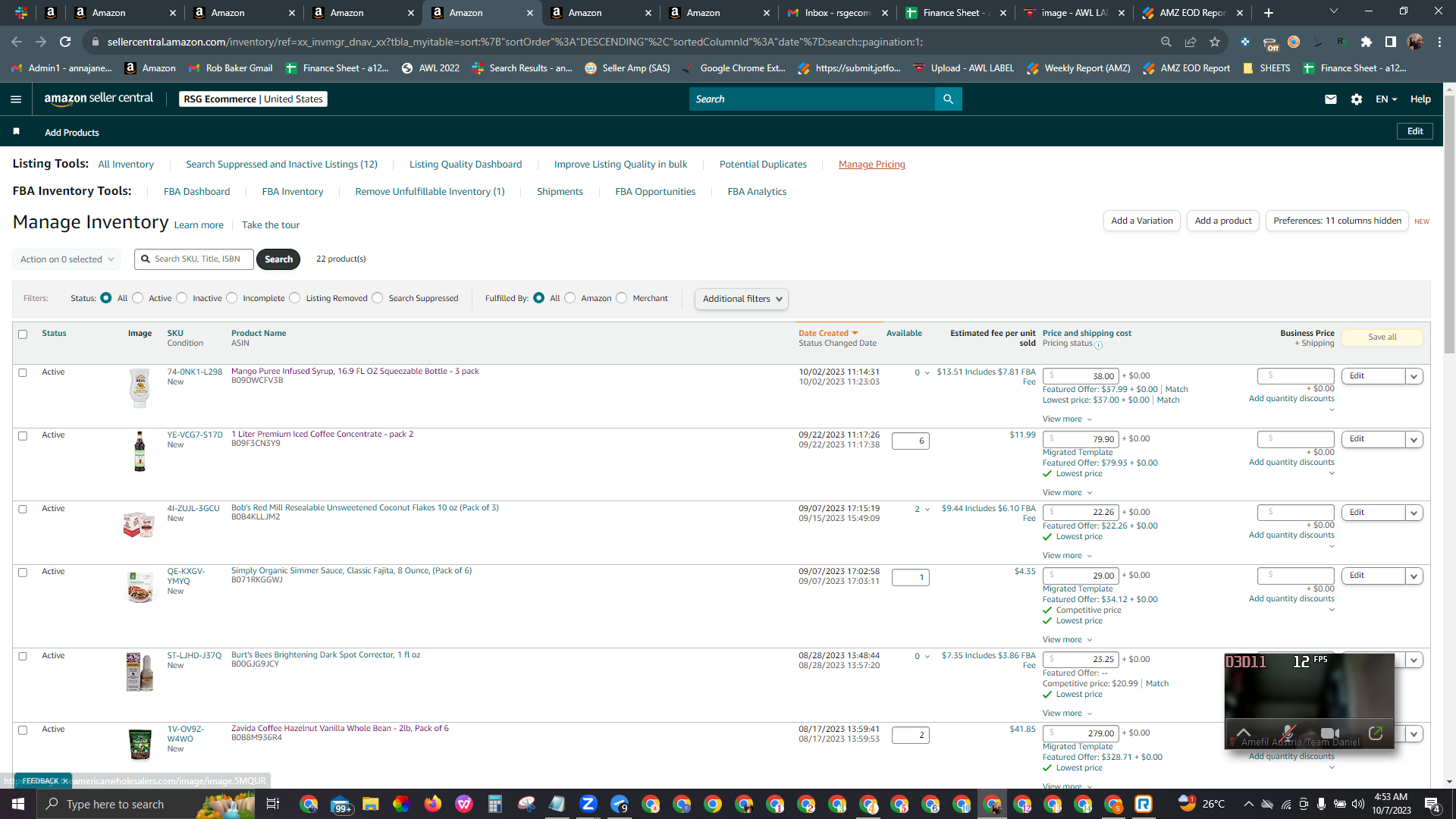1456x819 pixels.
Task: Open Windows Start menu
Action: coord(18,804)
